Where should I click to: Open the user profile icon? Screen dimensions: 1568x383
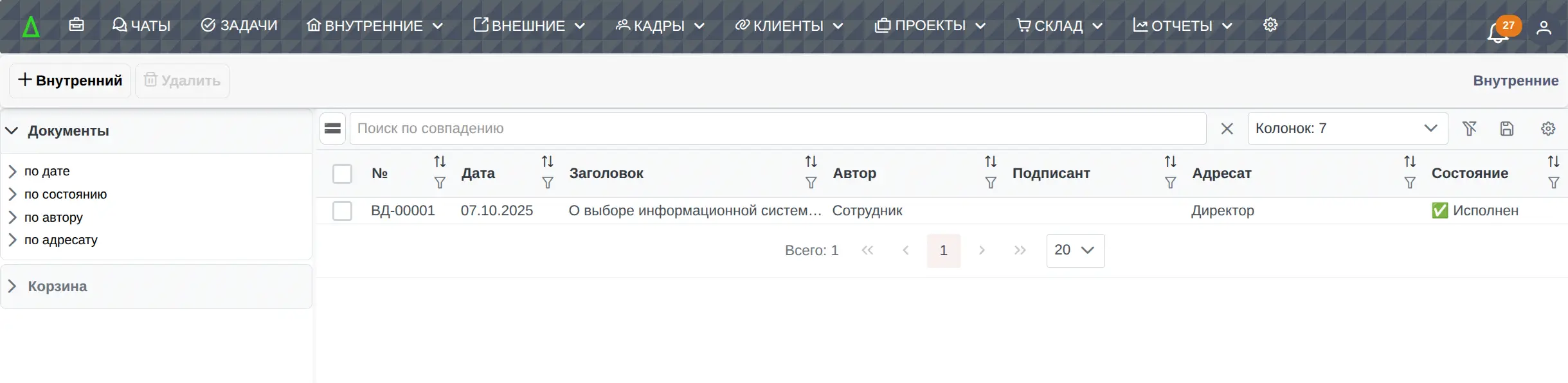point(1544,28)
